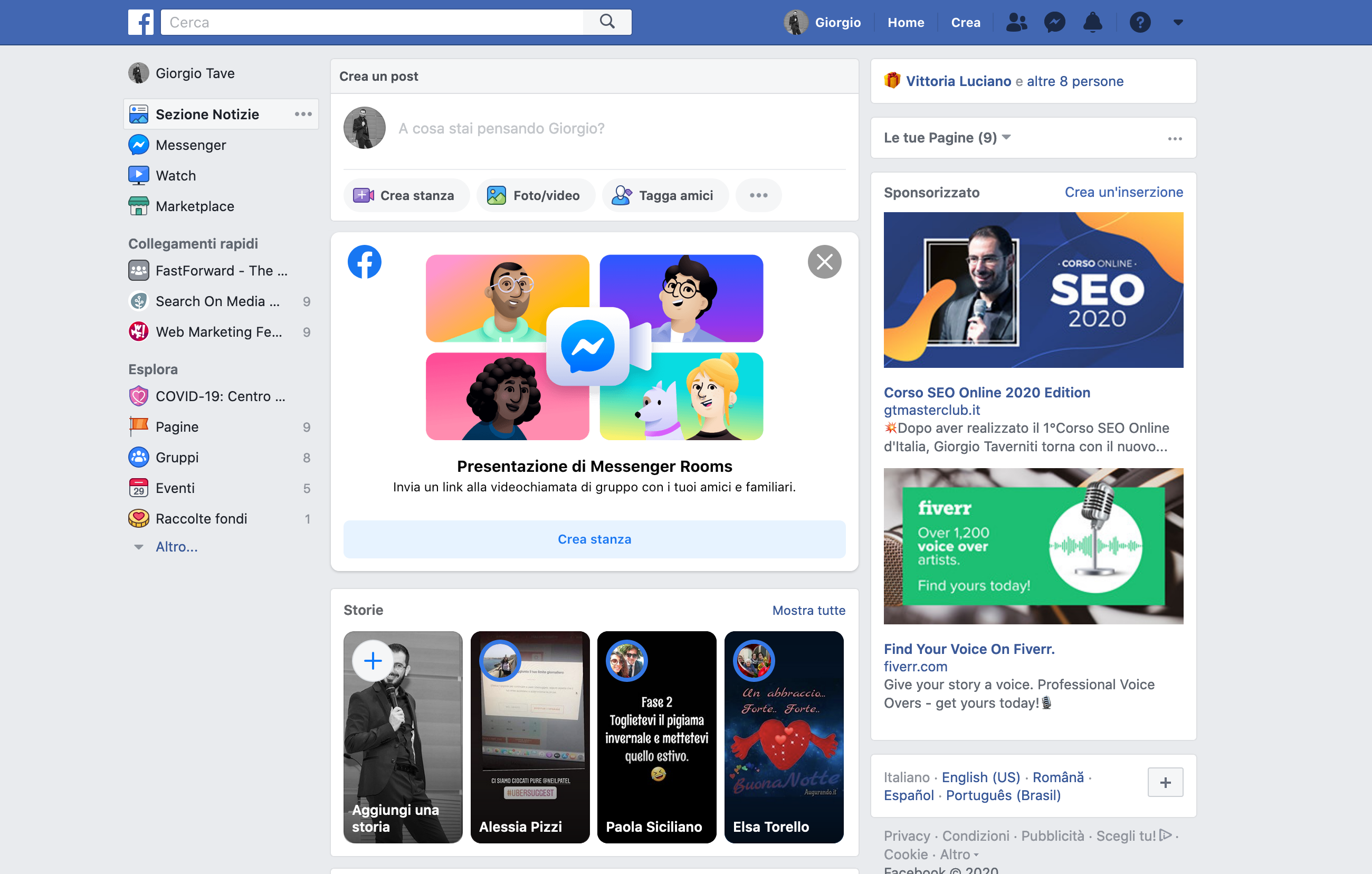Open Gruppi in Esplora
The width and height of the screenshot is (1372, 874).
pyautogui.click(x=164, y=458)
